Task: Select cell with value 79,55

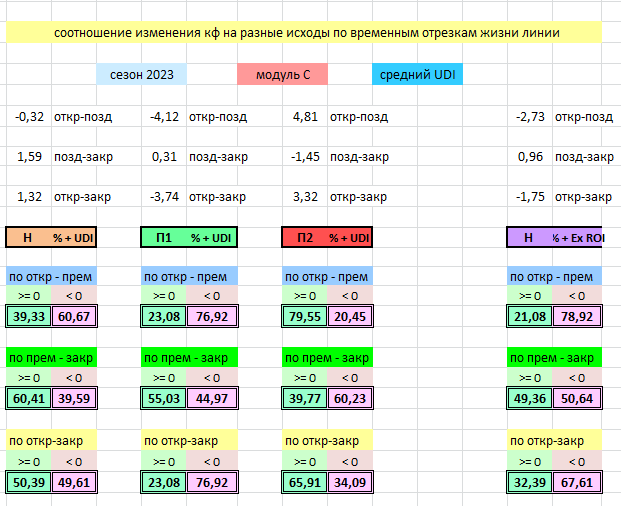Action: [x=305, y=316]
